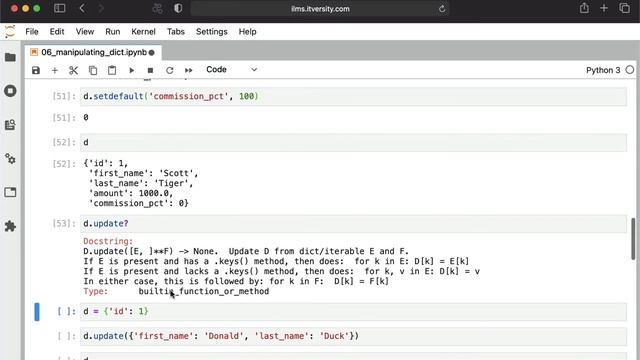Open the cell type Code dropdown
The image size is (640, 360).
coord(231,70)
